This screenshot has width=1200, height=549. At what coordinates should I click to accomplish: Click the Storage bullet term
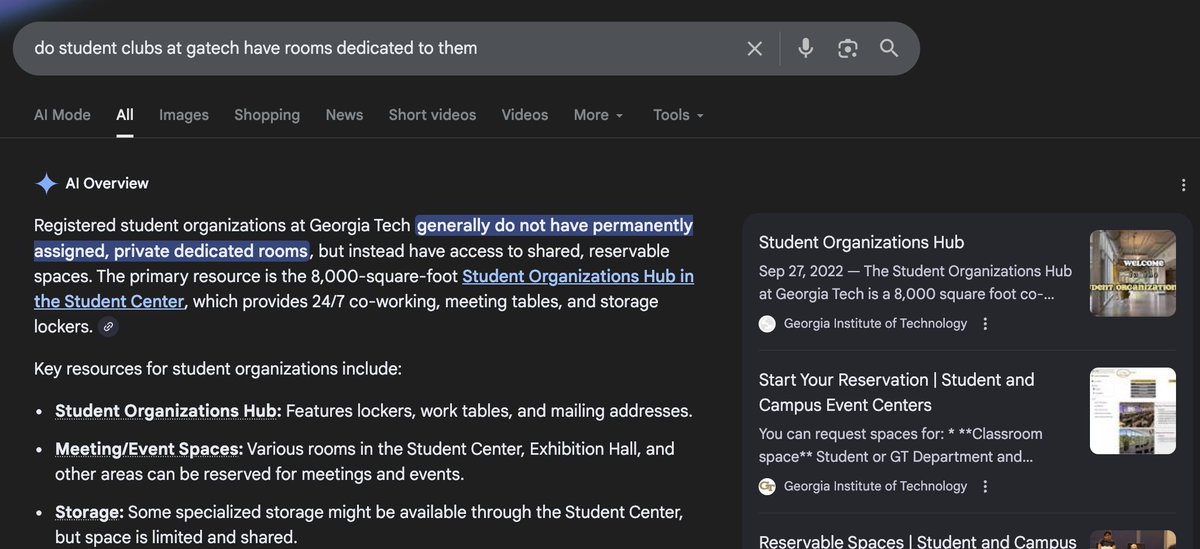click(x=89, y=512)
